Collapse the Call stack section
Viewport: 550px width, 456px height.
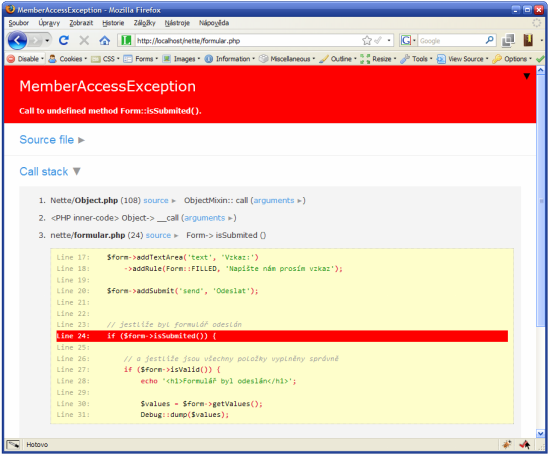[50, 172]
